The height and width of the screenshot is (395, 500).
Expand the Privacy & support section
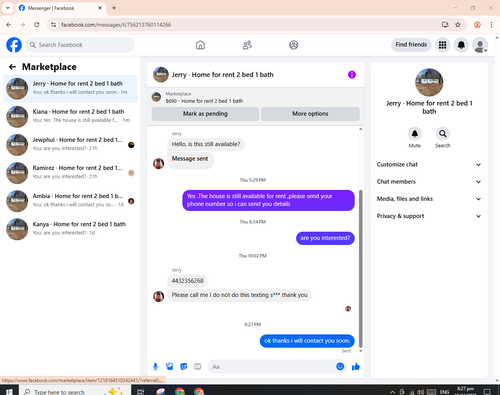[429, 216]
